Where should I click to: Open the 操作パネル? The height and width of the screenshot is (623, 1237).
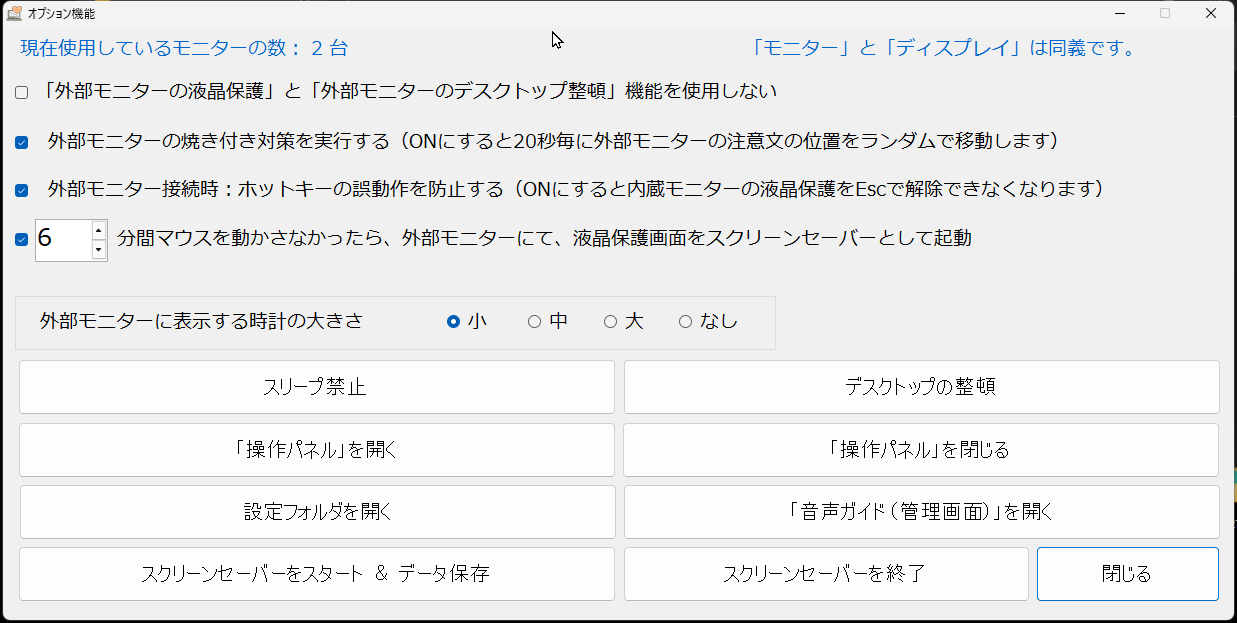click(x=317, y=449)
